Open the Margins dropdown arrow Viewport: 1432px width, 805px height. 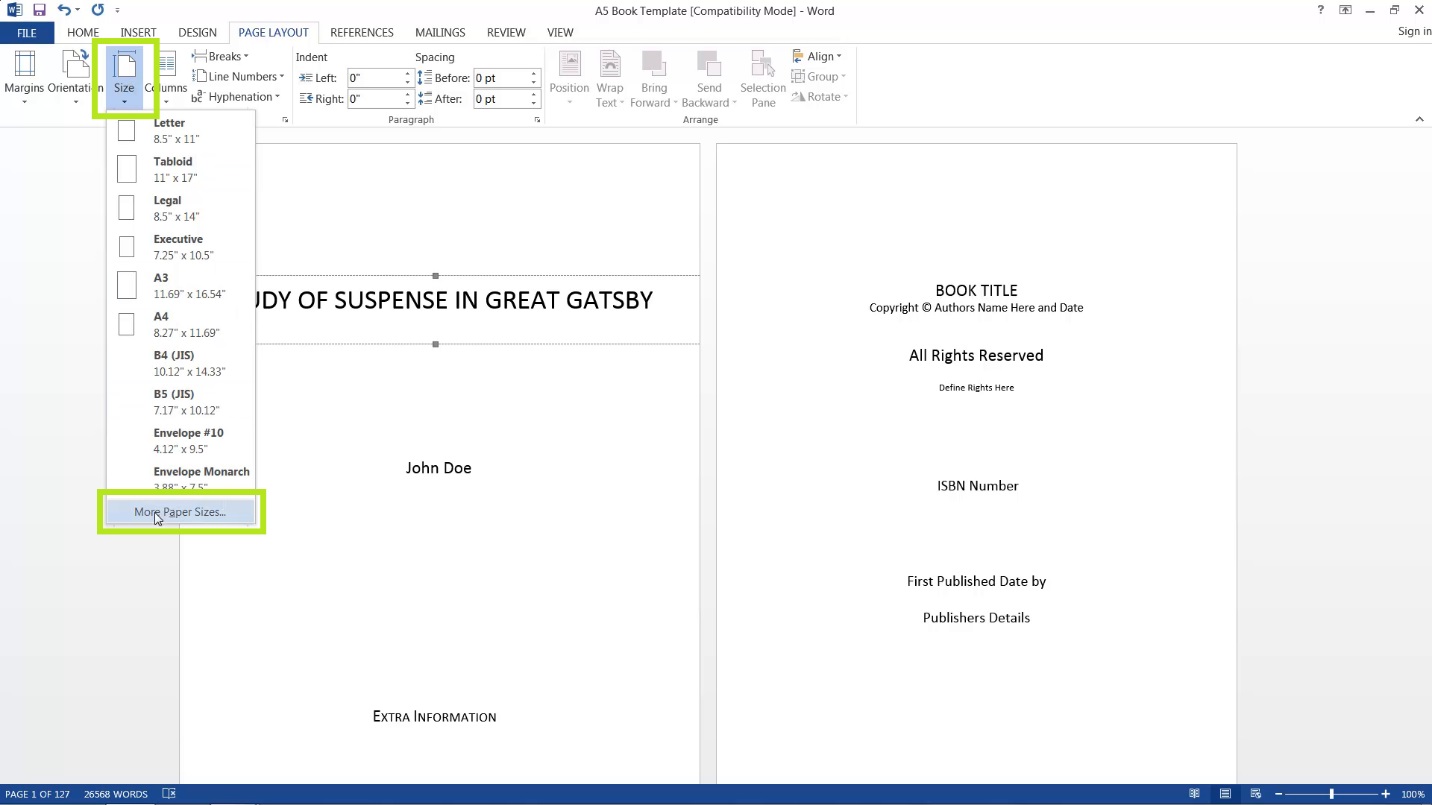pyautogui.click(x=24, y=102)
